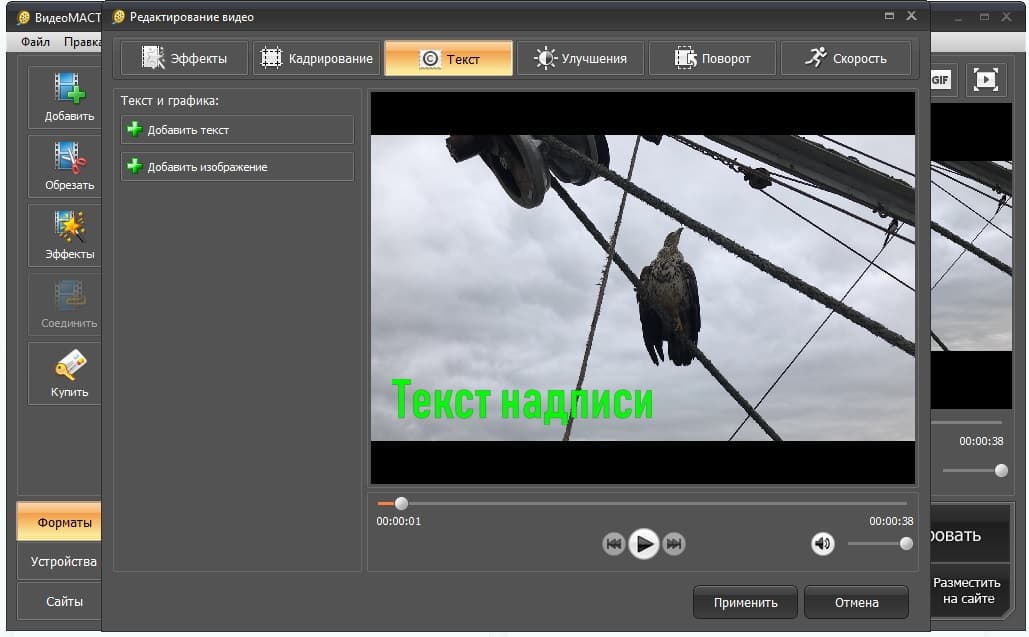Apply changes with the Применить button

[x=746, y=602]
